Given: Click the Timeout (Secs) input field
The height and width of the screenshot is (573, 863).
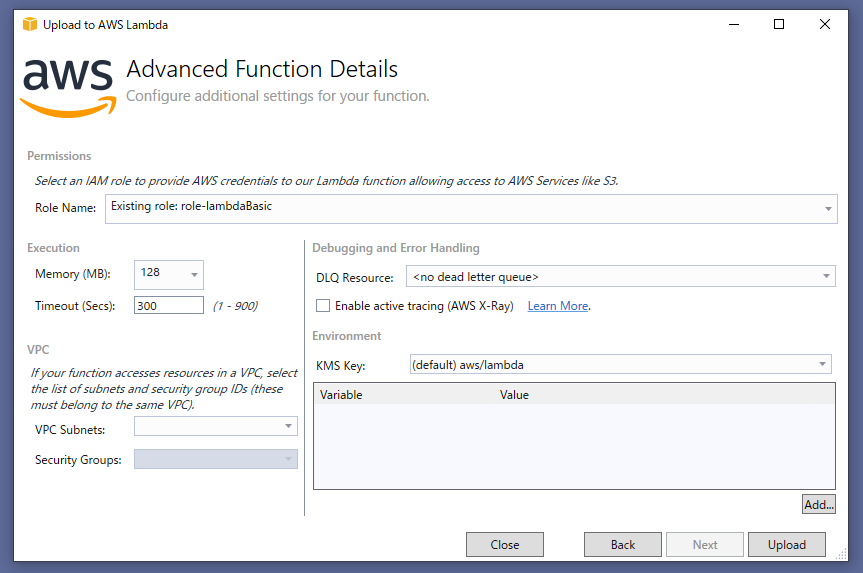Looking at the screenshot, I should (x=168, y=306).
